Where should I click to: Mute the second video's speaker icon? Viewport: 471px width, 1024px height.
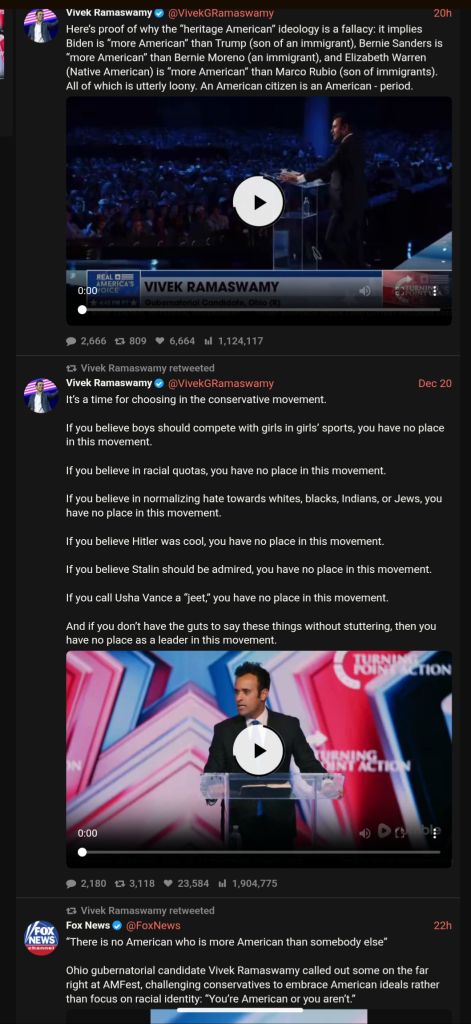[x=365, y=833]
